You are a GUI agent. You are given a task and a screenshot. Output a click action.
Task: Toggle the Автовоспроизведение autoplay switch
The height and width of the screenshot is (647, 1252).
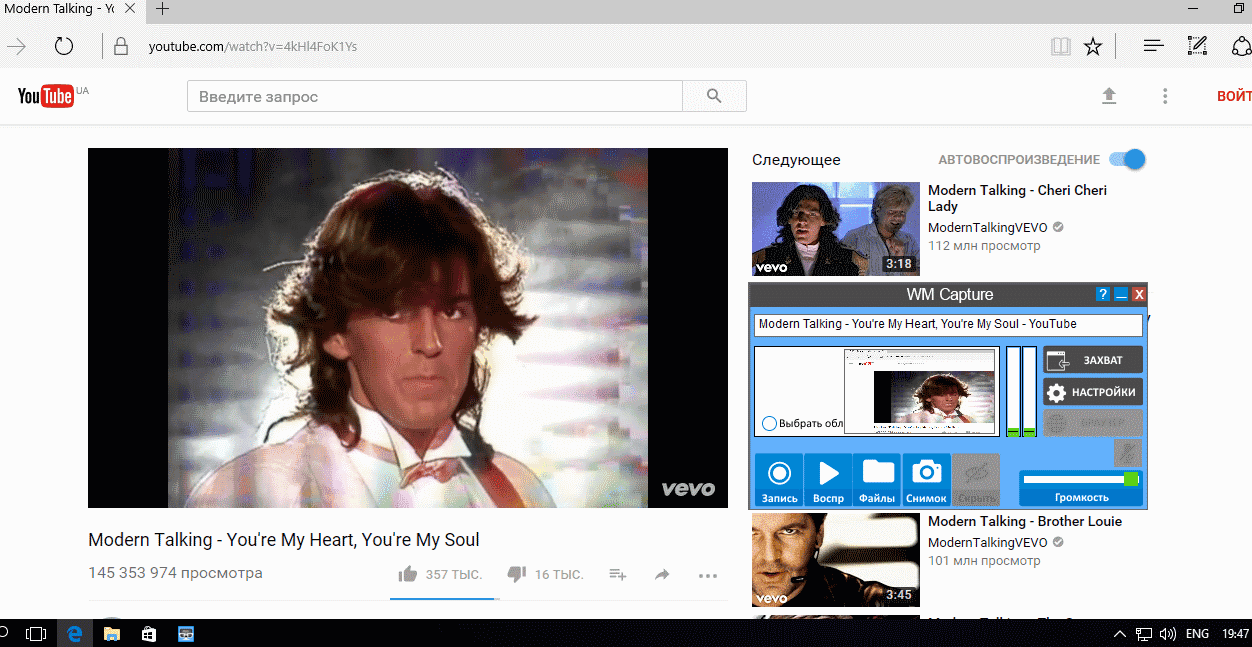[x=1128, y=159]
